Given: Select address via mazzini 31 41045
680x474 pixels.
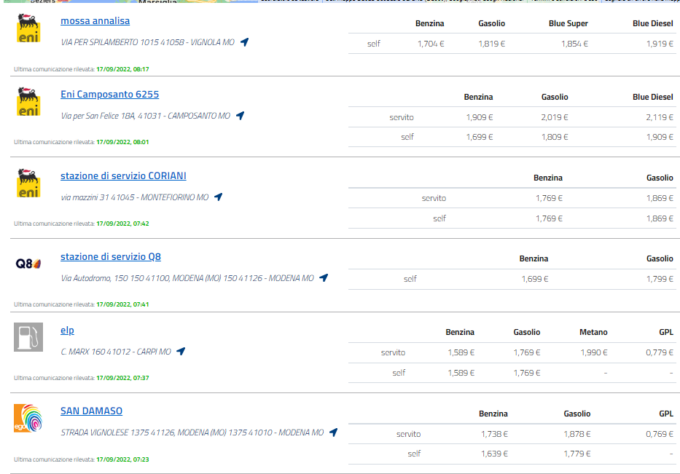Looking at the screenshot, I should [x=98, y=197].
